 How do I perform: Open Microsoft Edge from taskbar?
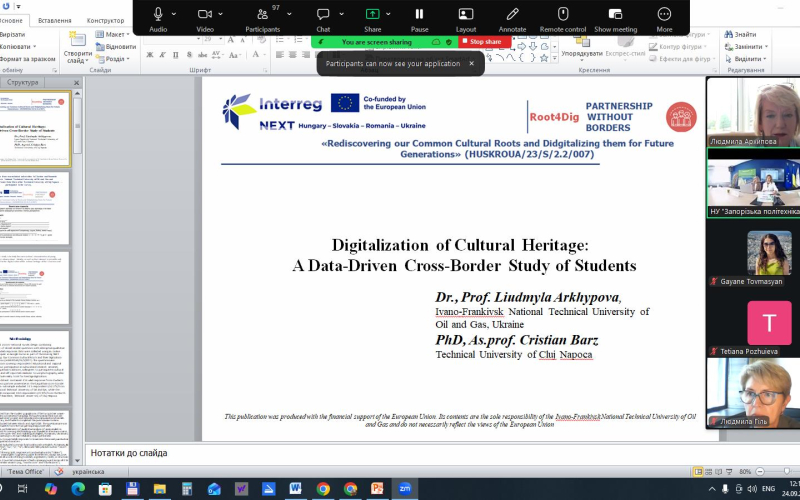(78, 489)
